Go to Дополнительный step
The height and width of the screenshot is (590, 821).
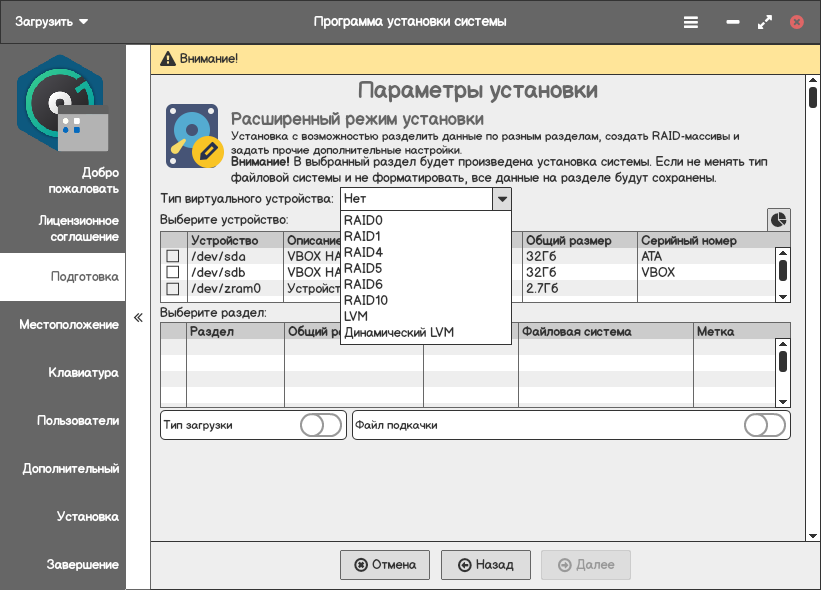tap(63, 469)
